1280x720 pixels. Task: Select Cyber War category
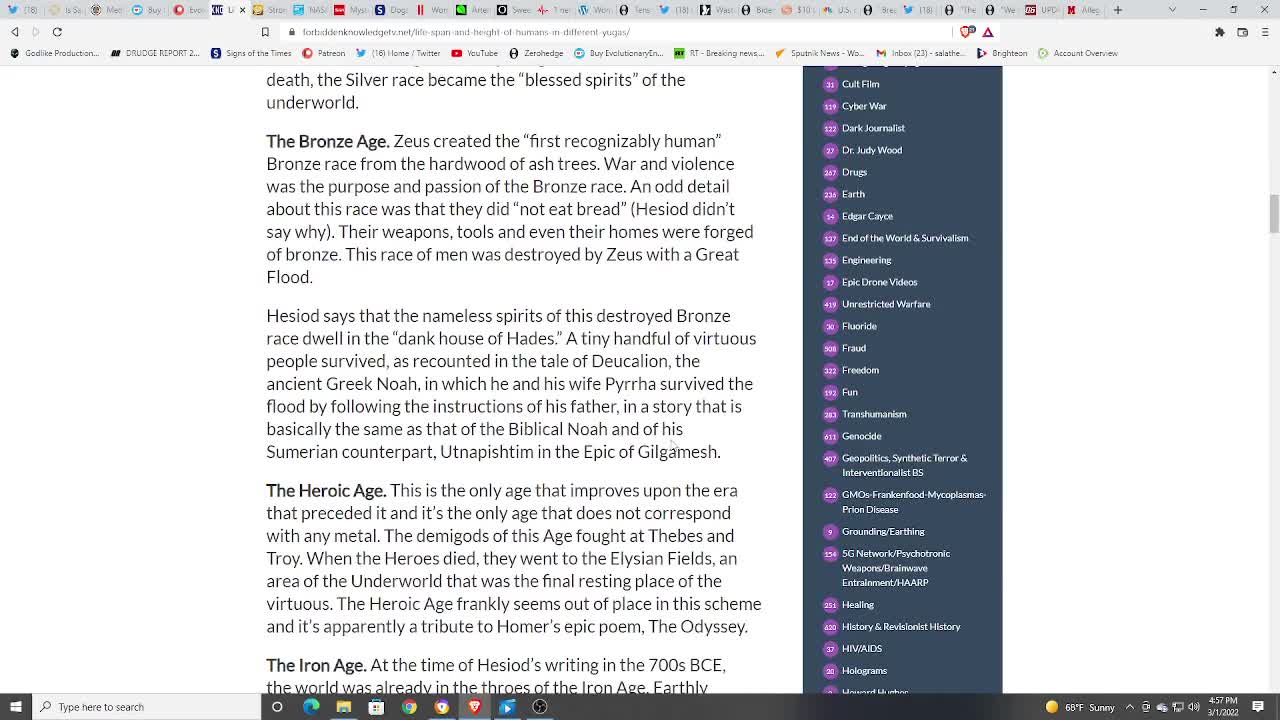[864, 106]
